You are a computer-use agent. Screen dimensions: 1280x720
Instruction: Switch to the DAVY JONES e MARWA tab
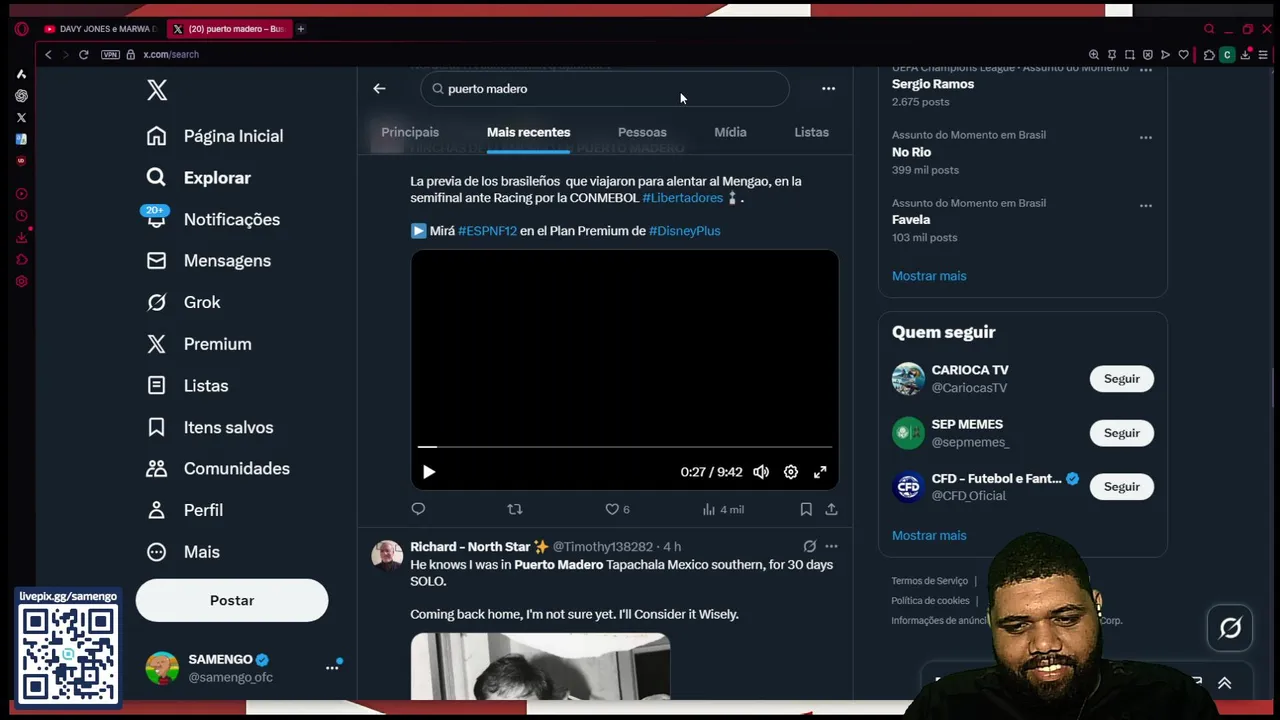click(x=100, y=29)
